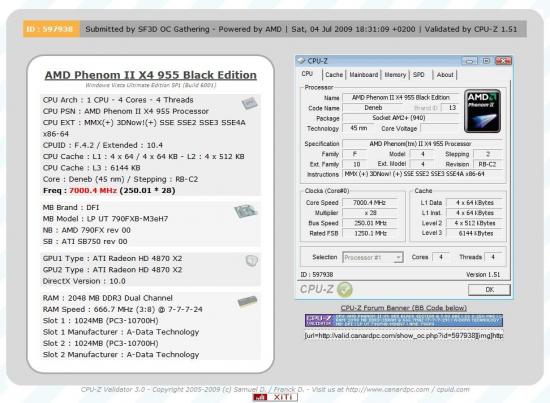The width and height of the screenshot is (550, 403).
Task: Click the motherboard icon beside MB Brand
Action: click(246, 211)
